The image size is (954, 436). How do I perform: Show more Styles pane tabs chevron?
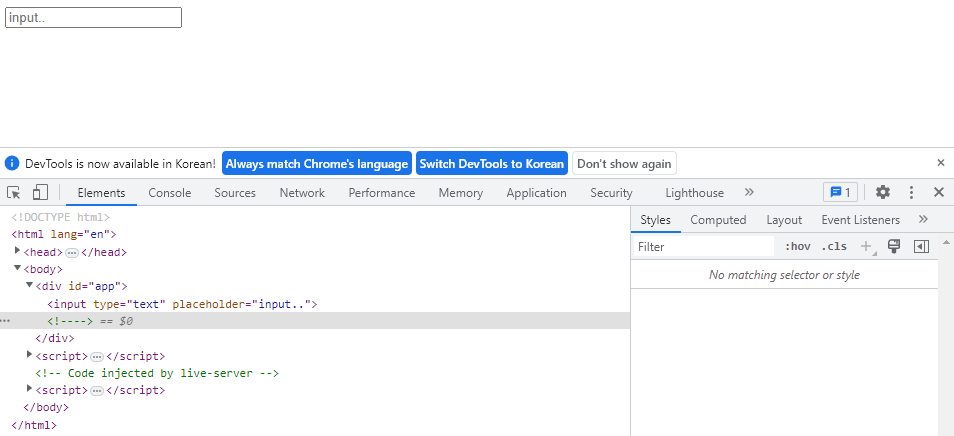923,220
